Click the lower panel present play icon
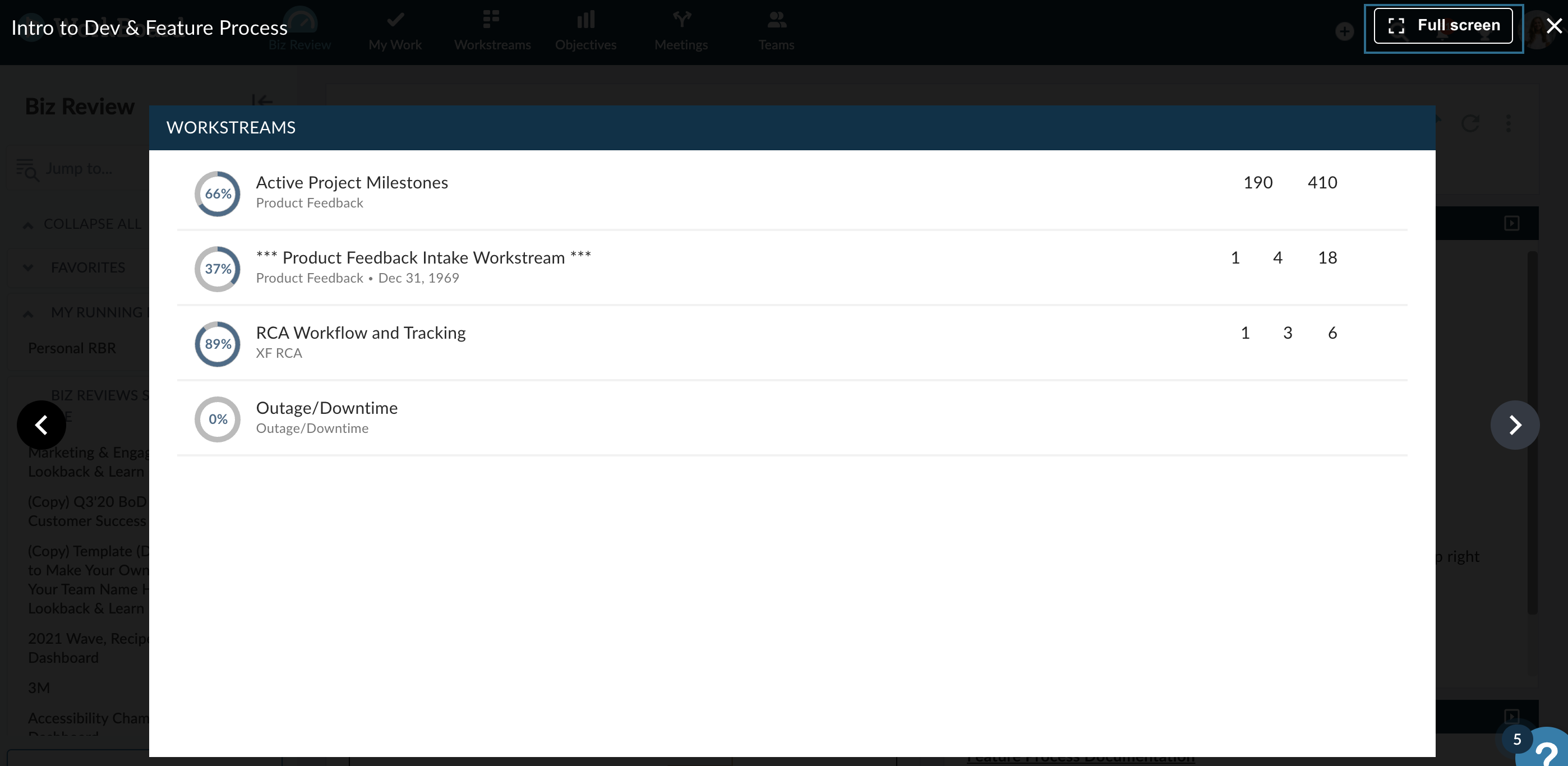This screenshot has width=1568, height=766. [x=1512, y=716]
